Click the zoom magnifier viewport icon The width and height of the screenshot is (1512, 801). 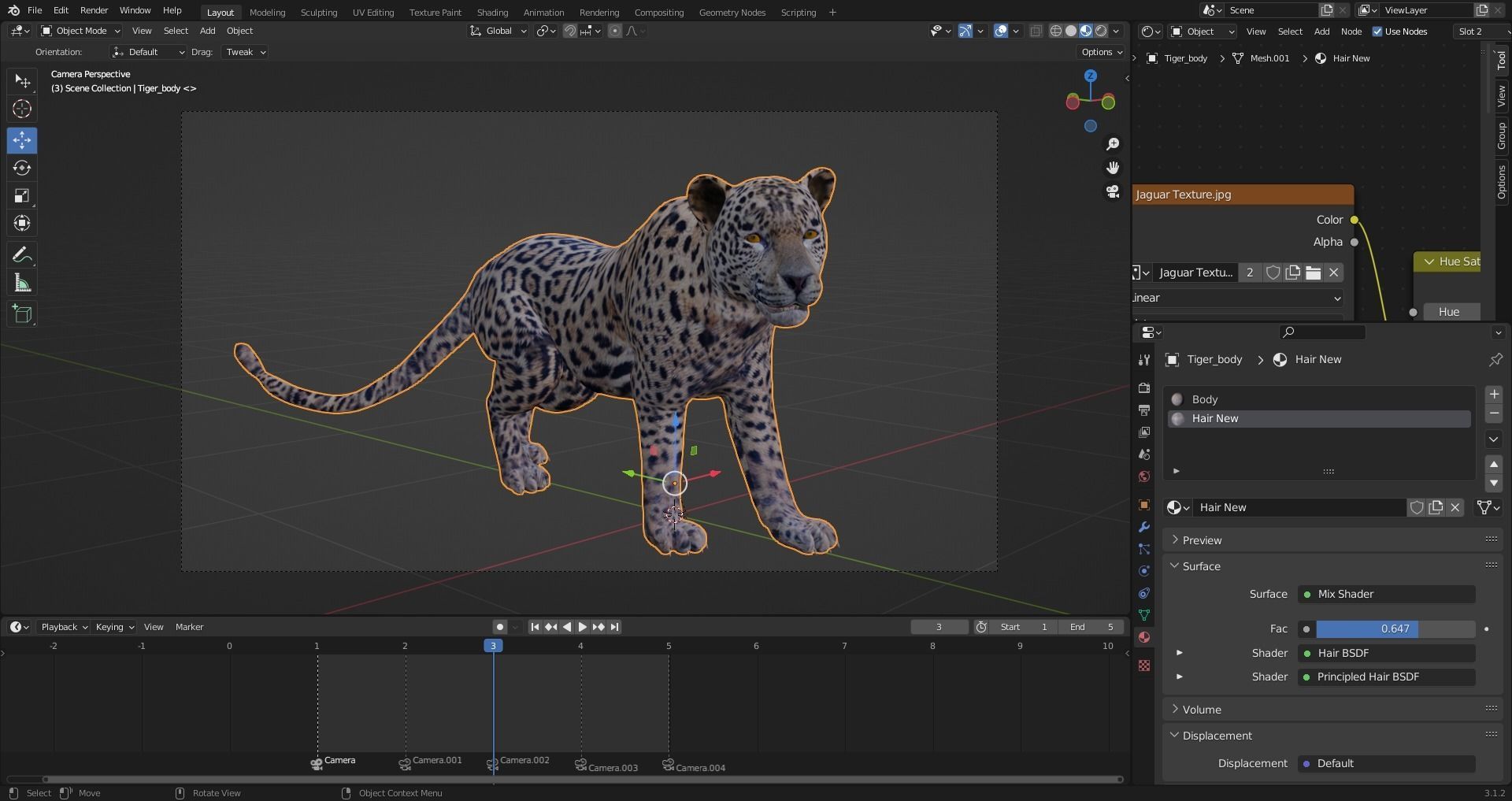1113,144
